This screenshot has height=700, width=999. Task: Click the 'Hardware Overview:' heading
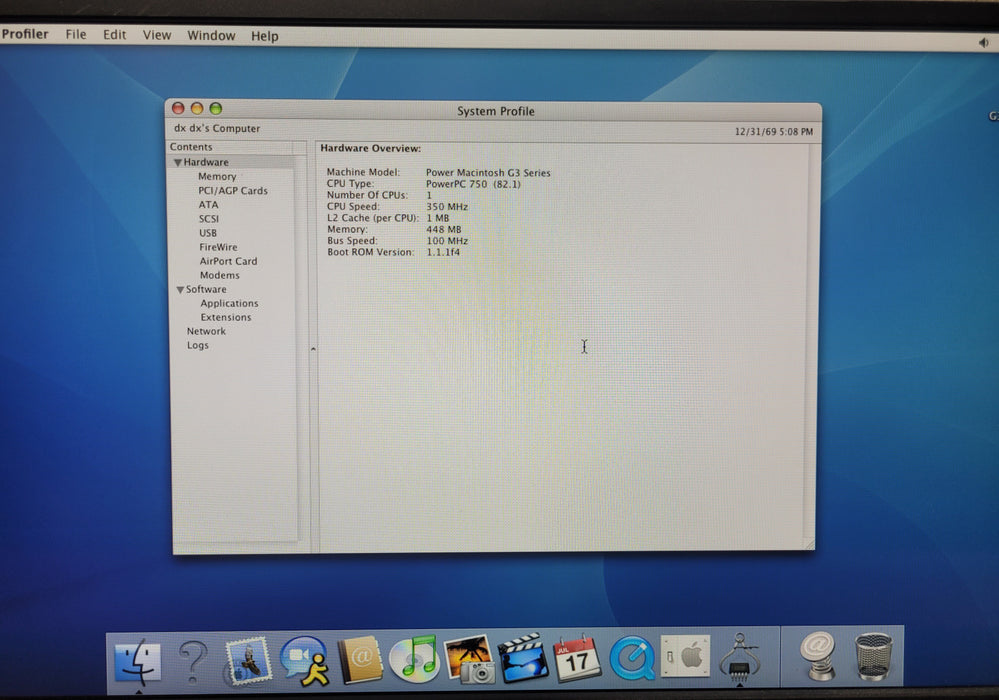pyautogui.click(x=370, y=148)
